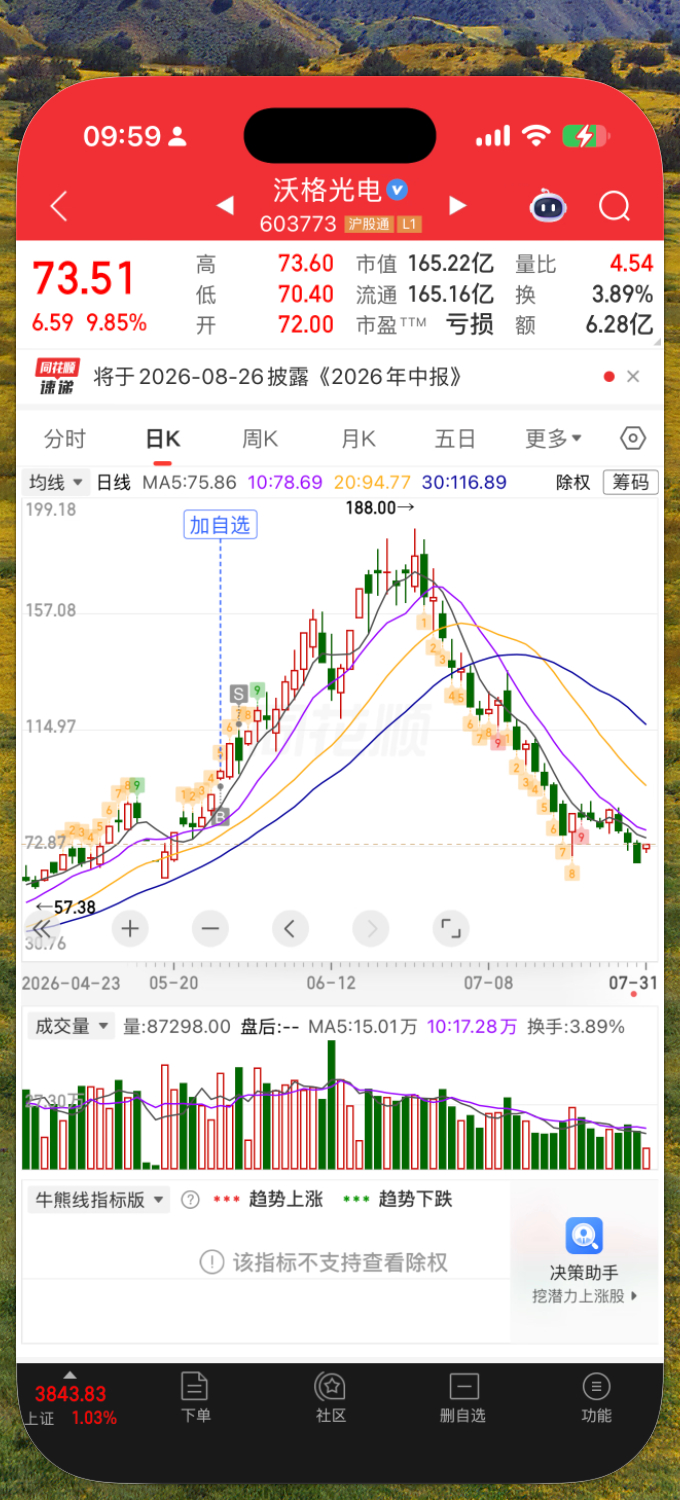The width and height of the screenshot is (680, 1500).
Task: Select the 周K tab
Action: tap(260, 438)
